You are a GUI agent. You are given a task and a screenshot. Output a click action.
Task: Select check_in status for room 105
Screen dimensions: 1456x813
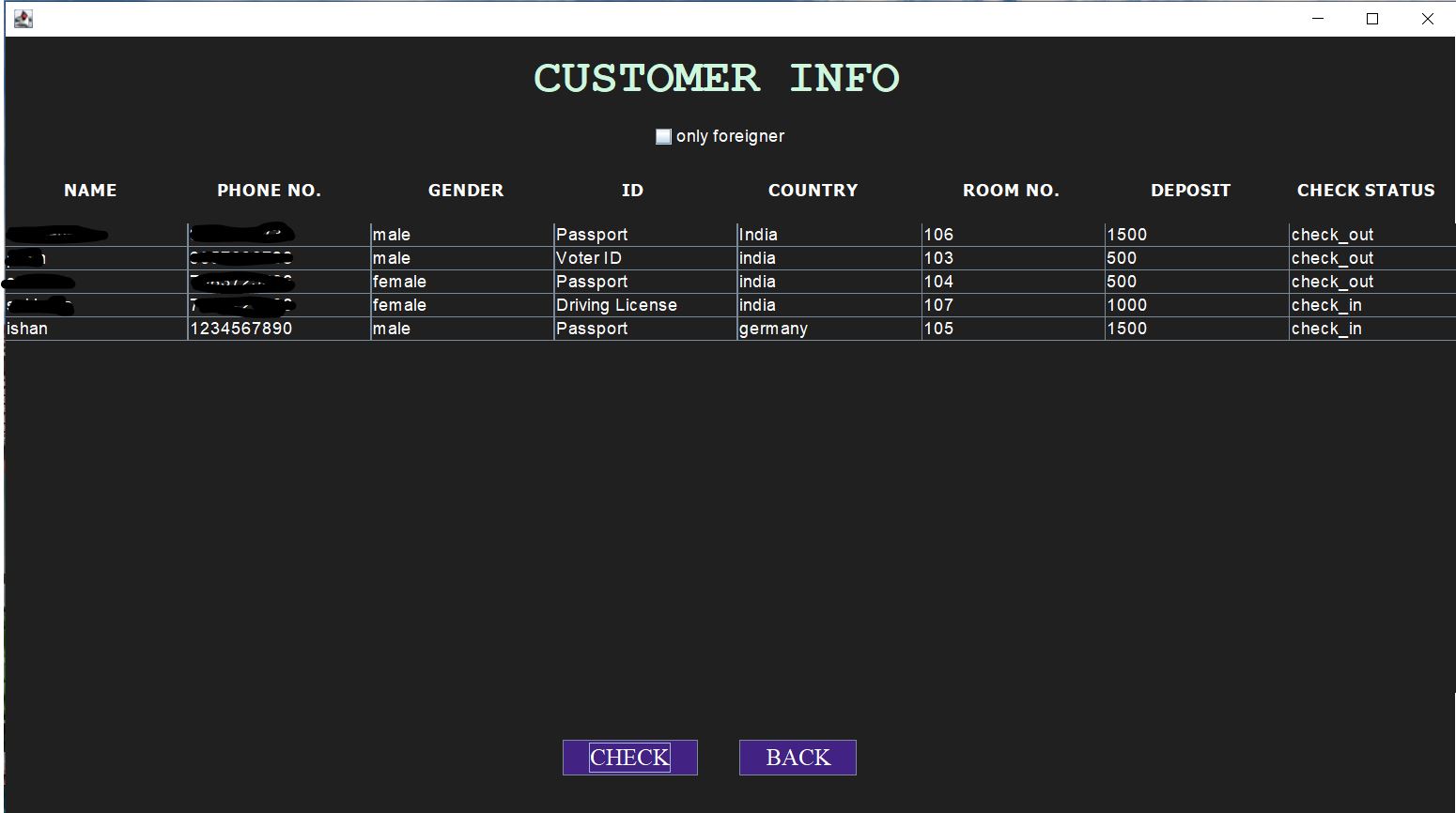click(1372, 329)
